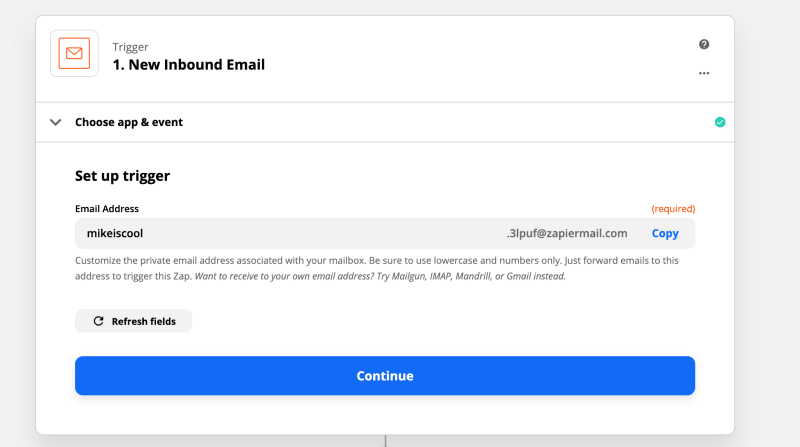
Task: Click the Refresh fields button label
Action: [x=143, y=321]
